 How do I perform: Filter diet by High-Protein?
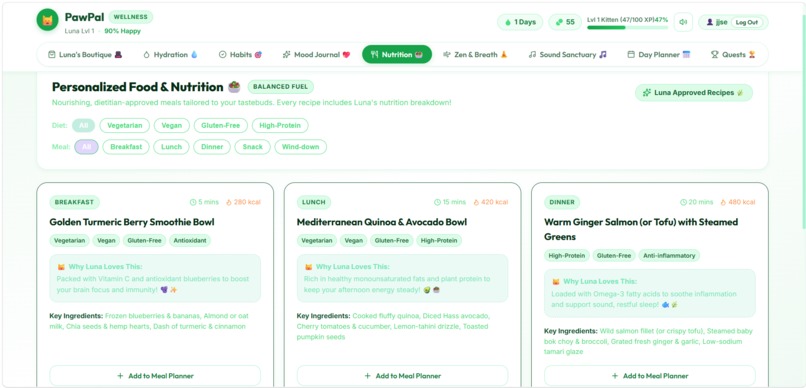pyautogui.click(x=280, y=125)
